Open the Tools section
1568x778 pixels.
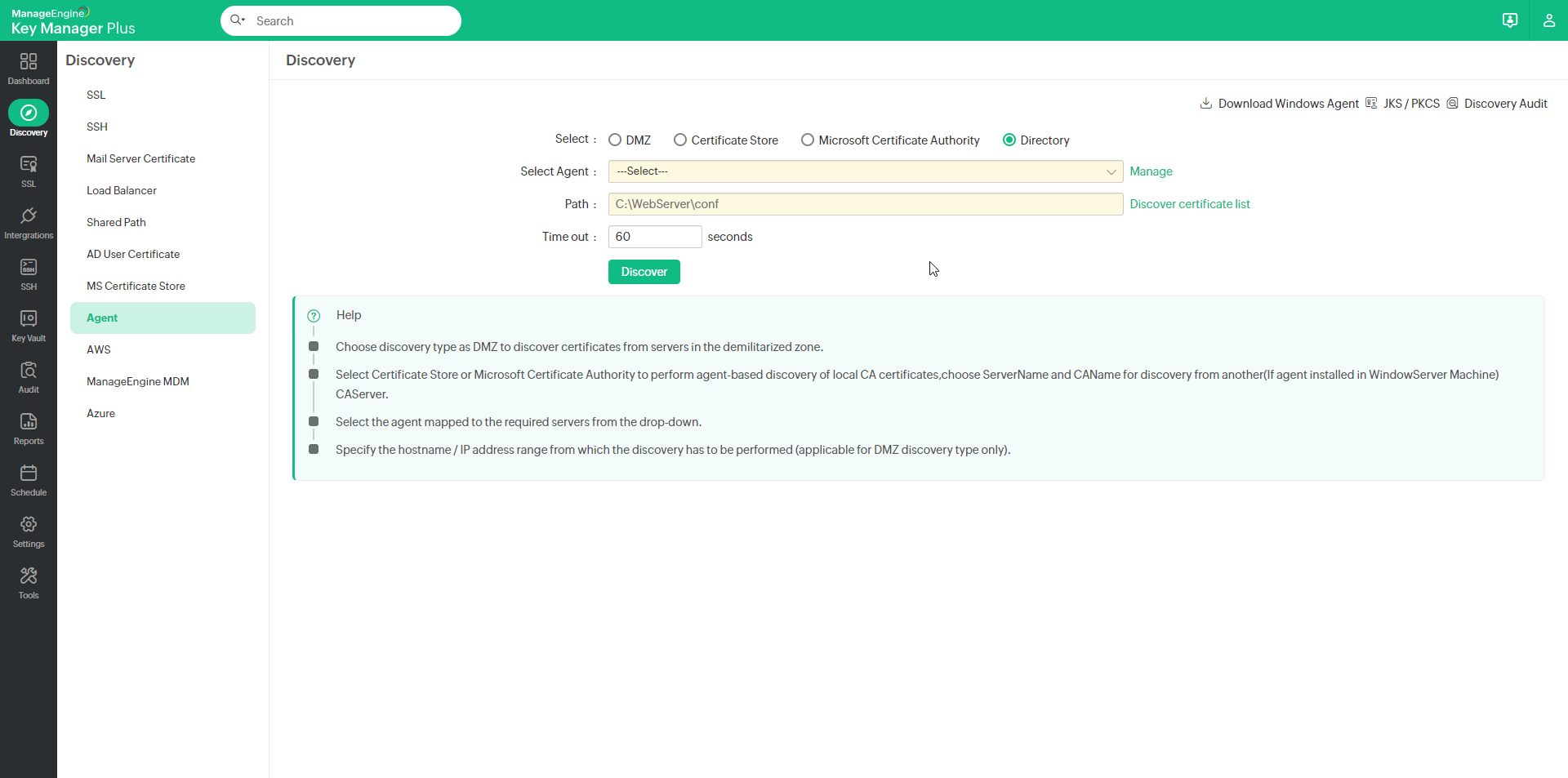pos(28,581)
